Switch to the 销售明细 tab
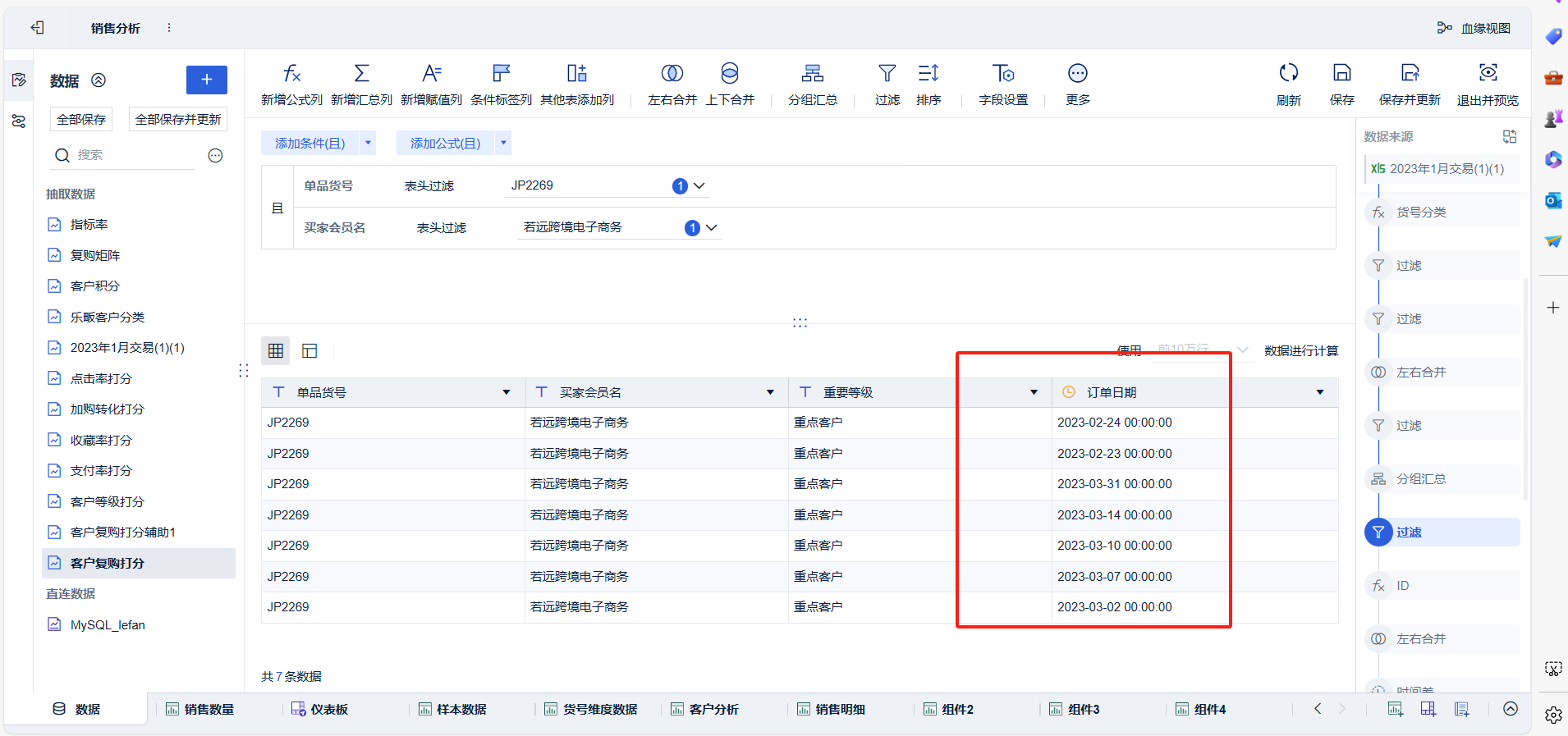Screen dimensions: 1568x736 831,709
